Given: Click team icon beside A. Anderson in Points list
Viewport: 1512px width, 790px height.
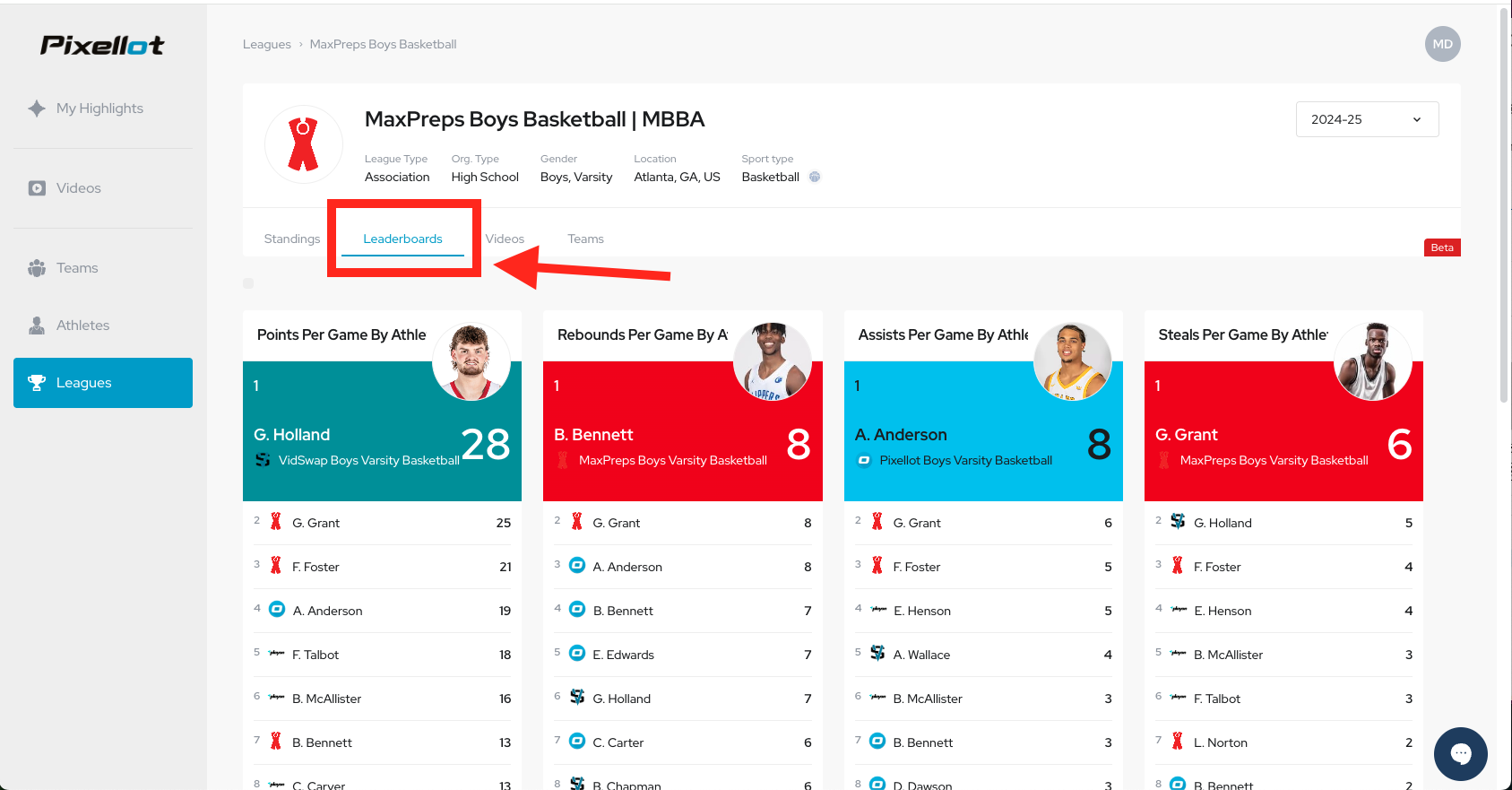Looking at the screenshot, I should [277, 610].
